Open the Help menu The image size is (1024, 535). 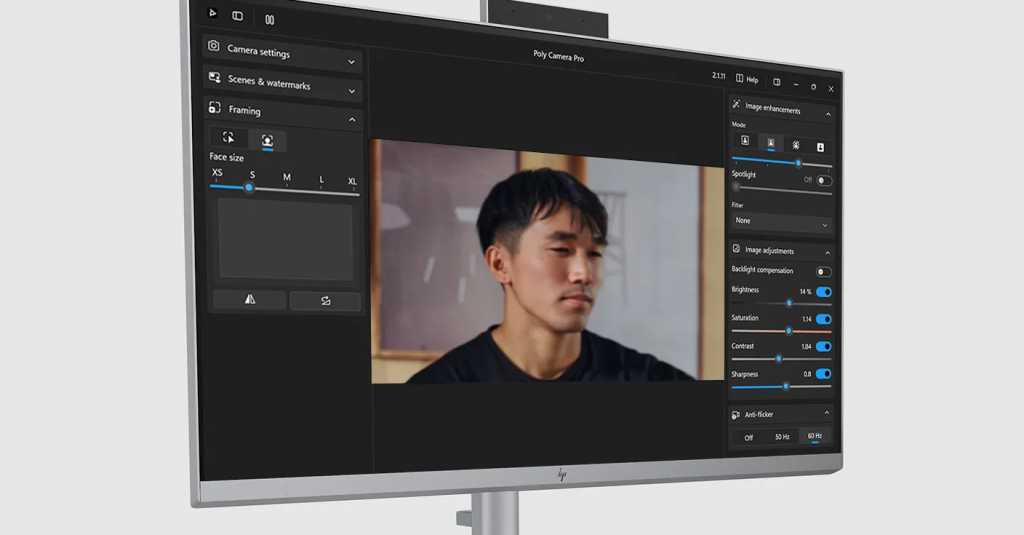point(747,79)
